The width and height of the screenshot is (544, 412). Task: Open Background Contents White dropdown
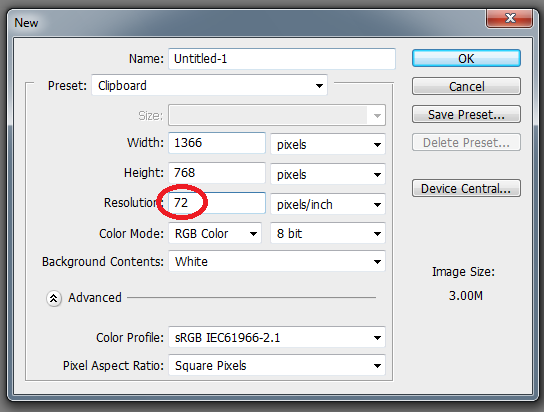click(277, 261)
